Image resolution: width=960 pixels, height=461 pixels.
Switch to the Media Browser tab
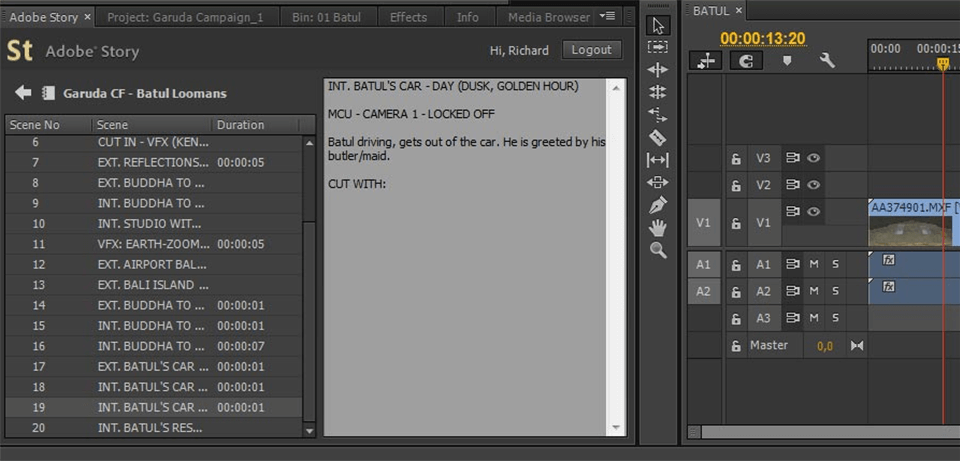click(x=549, y=17)
